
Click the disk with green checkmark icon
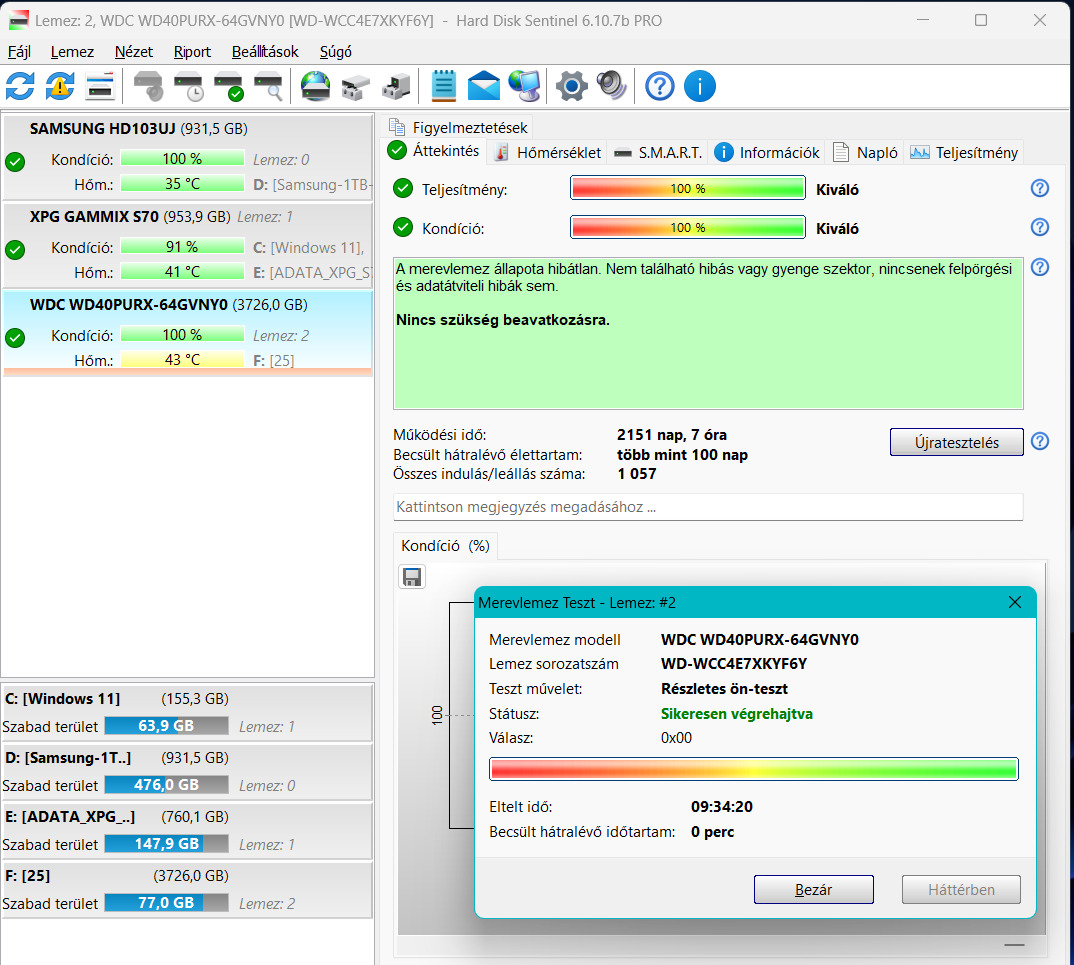coord(228,87)
